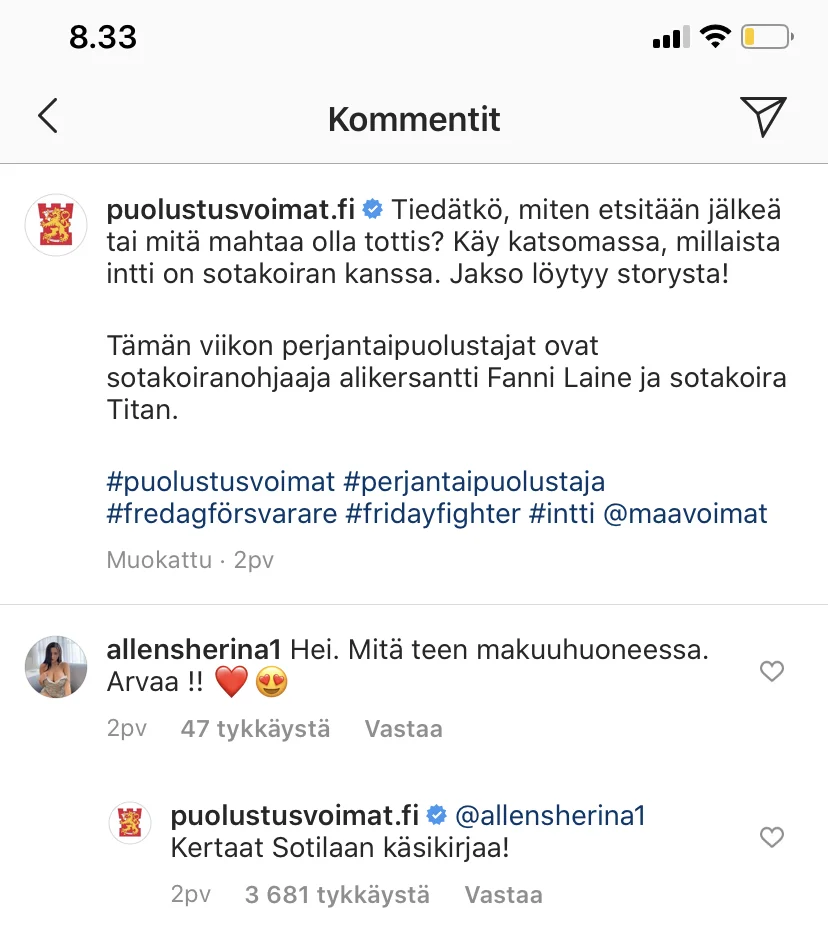Open puolustusvoimat.fi profile picture in the caption
Image resolution: width=828 pixels, height=943 pixels.
[56, 224]
